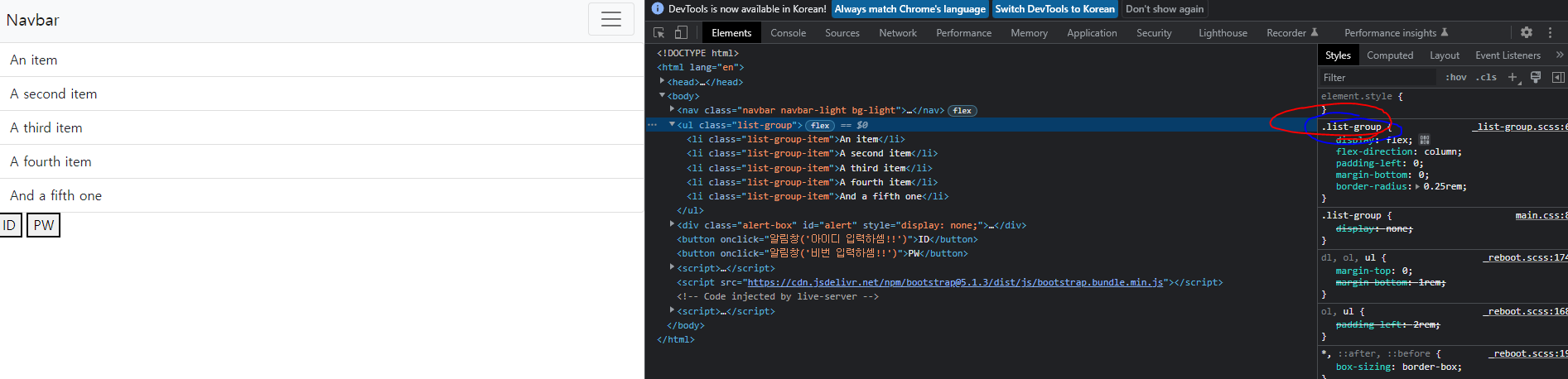Expand the last script node before closing body
The image size is (1568, 379).
(672, 310)
